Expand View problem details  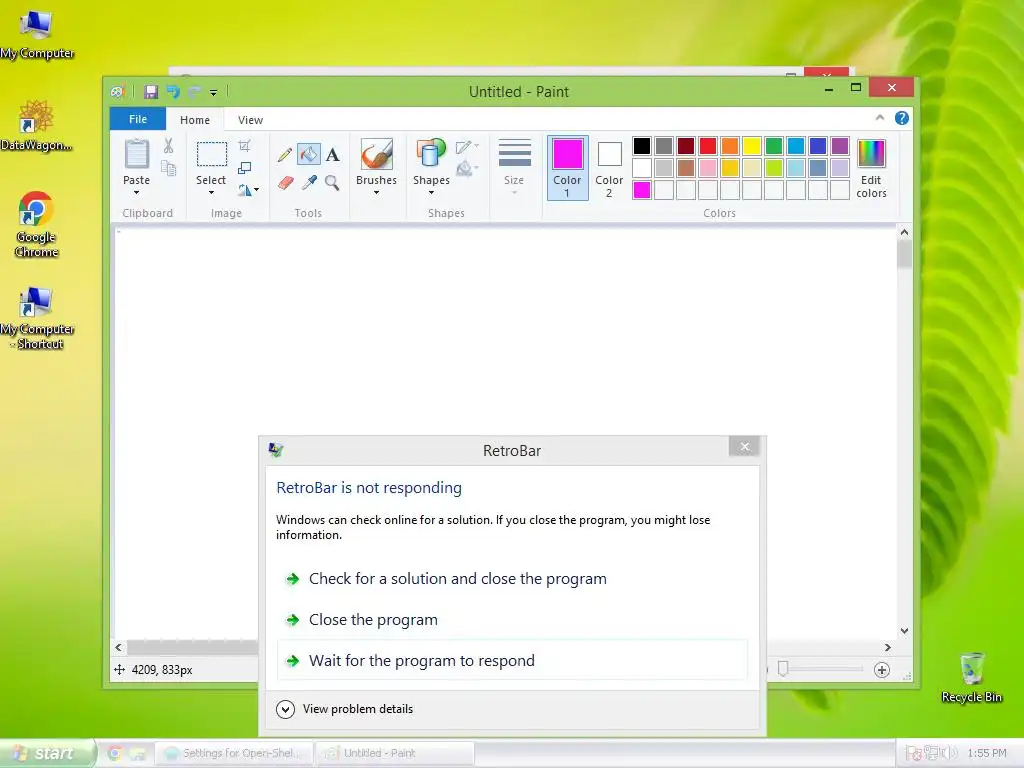(345, 709)
